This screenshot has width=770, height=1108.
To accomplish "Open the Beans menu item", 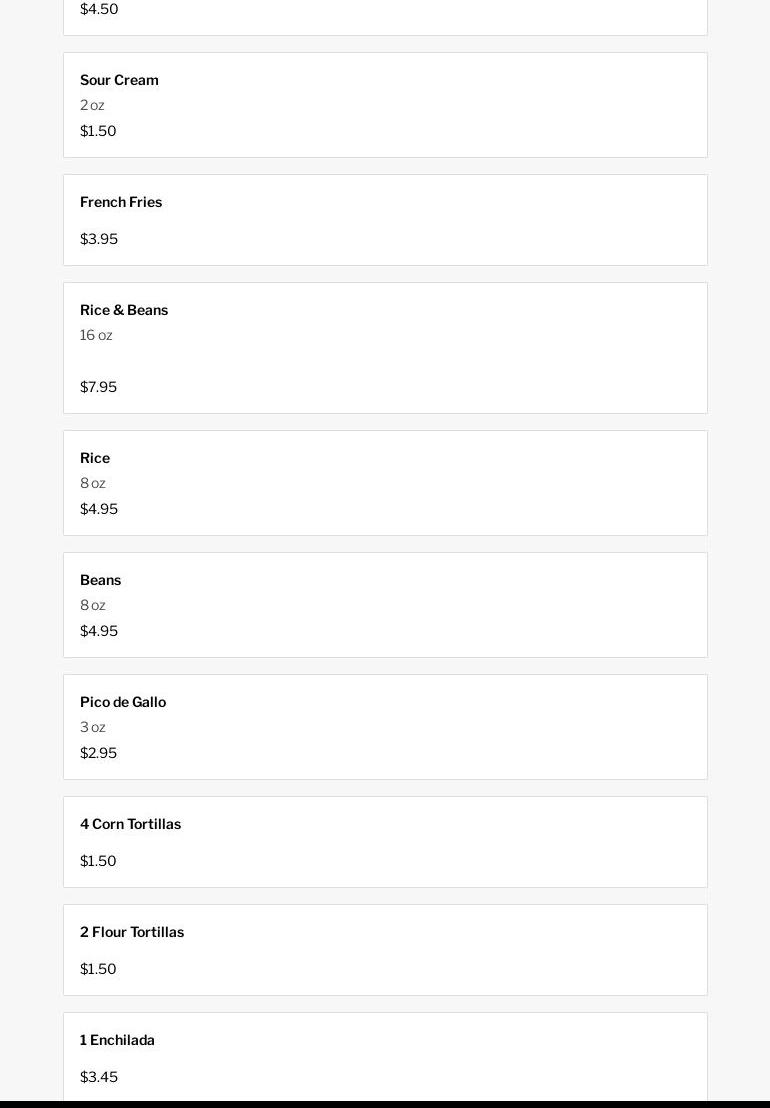I will (100, 580).
